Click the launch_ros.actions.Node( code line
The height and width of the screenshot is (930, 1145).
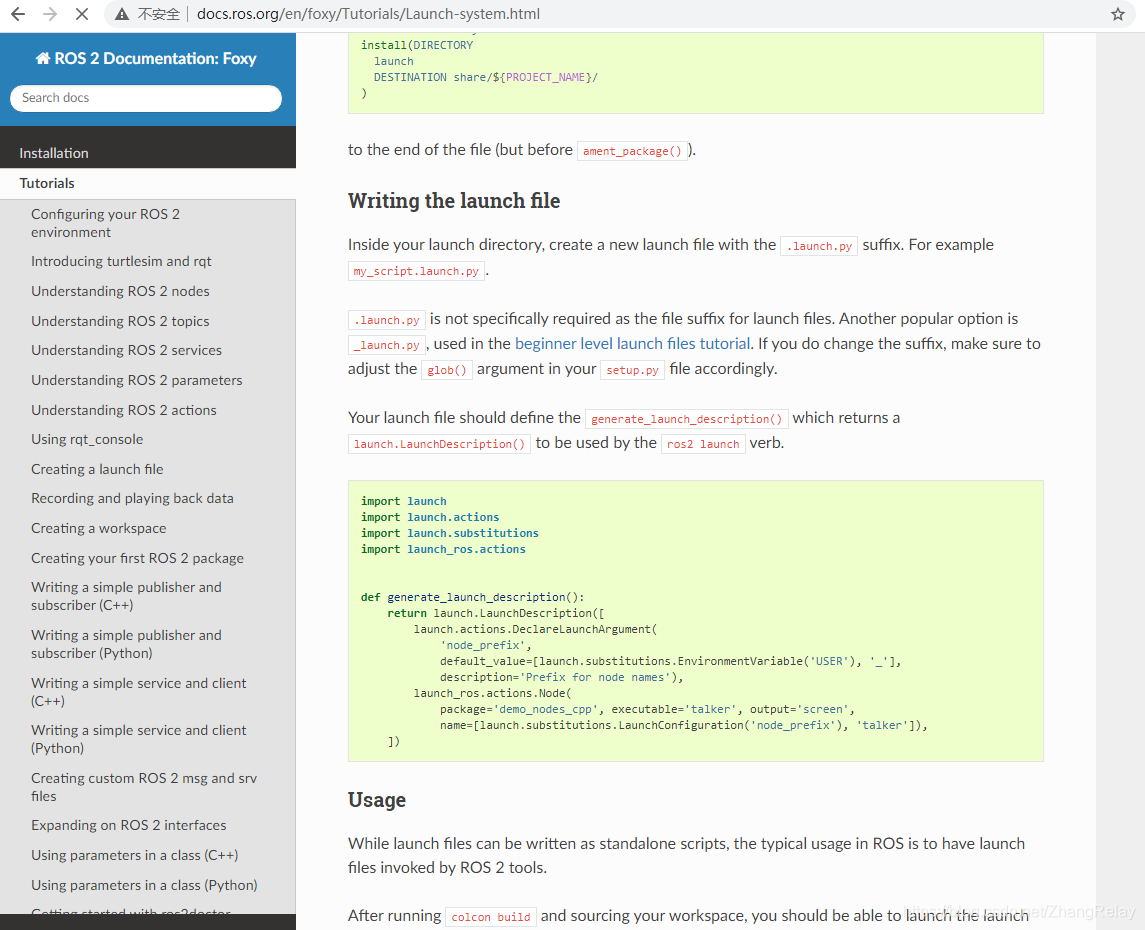click(492, 693)
